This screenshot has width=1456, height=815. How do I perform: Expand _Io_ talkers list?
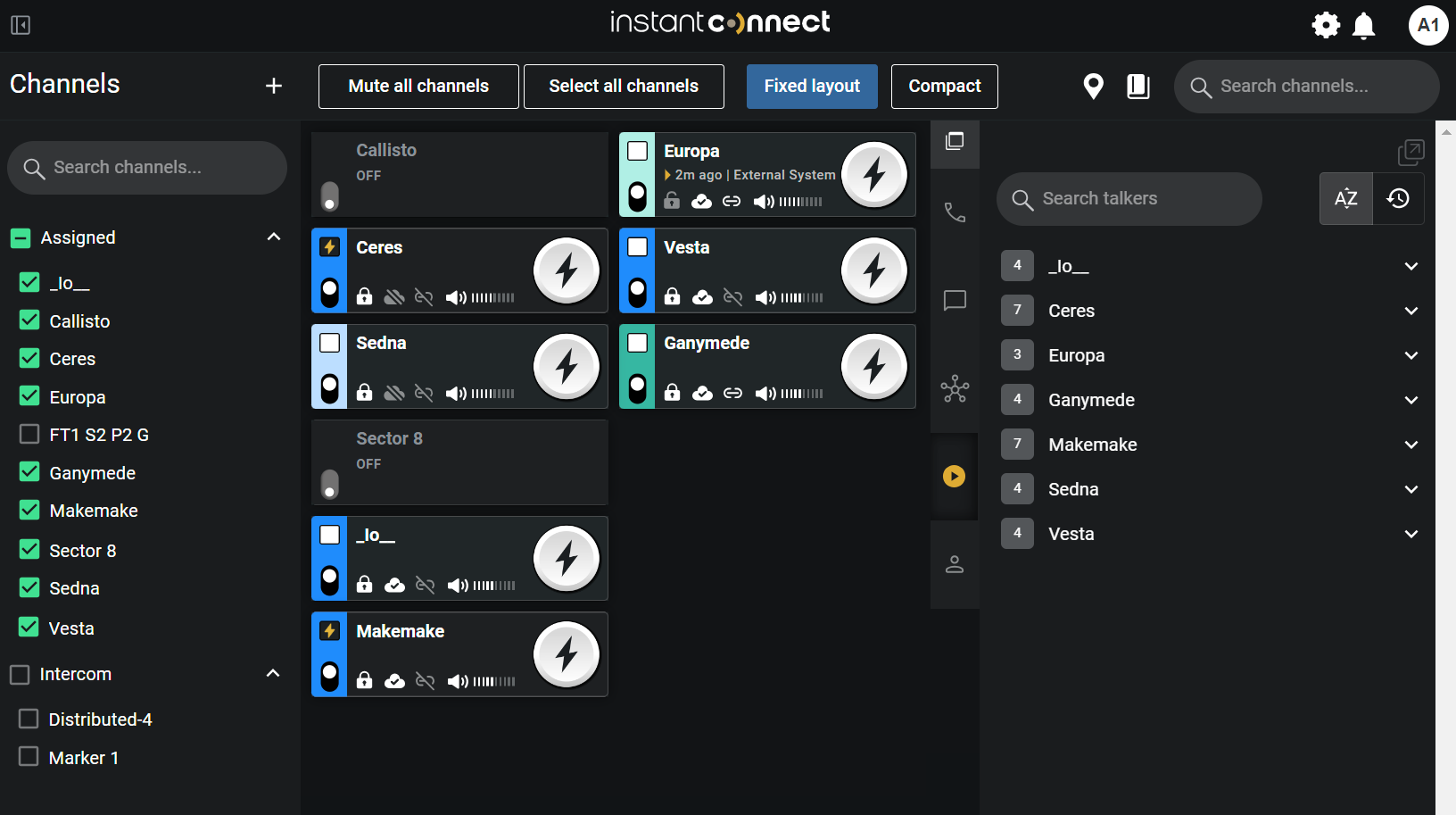1411,266
